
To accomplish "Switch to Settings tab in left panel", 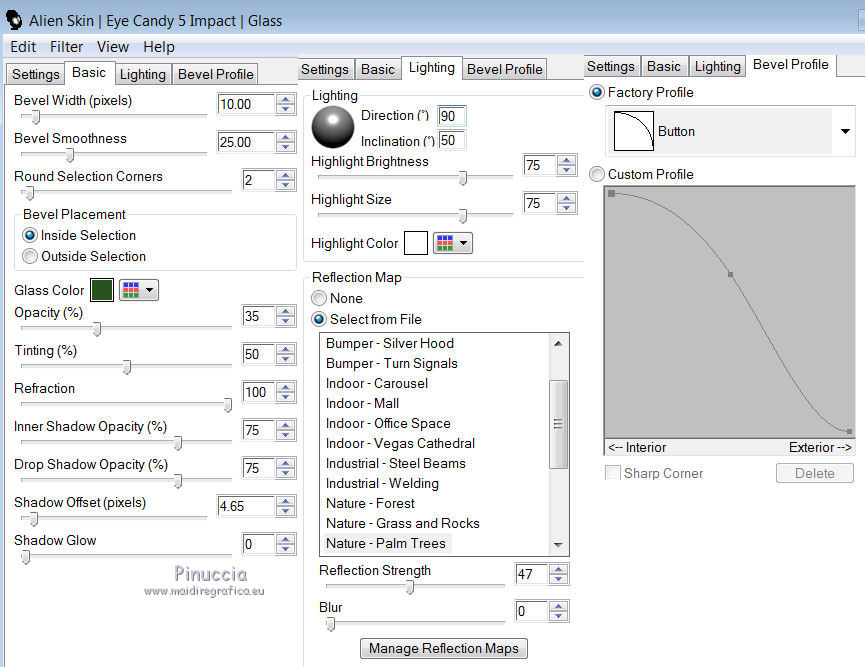I will (36, 74).
